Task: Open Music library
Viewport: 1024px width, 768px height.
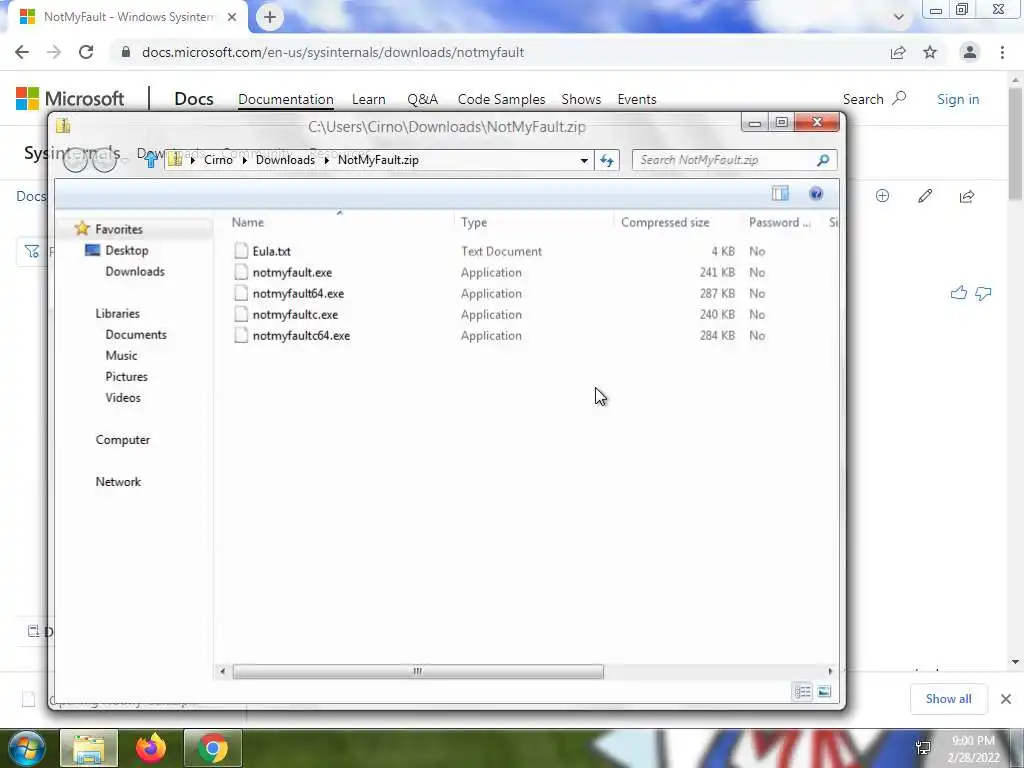Action: [121, 355]
